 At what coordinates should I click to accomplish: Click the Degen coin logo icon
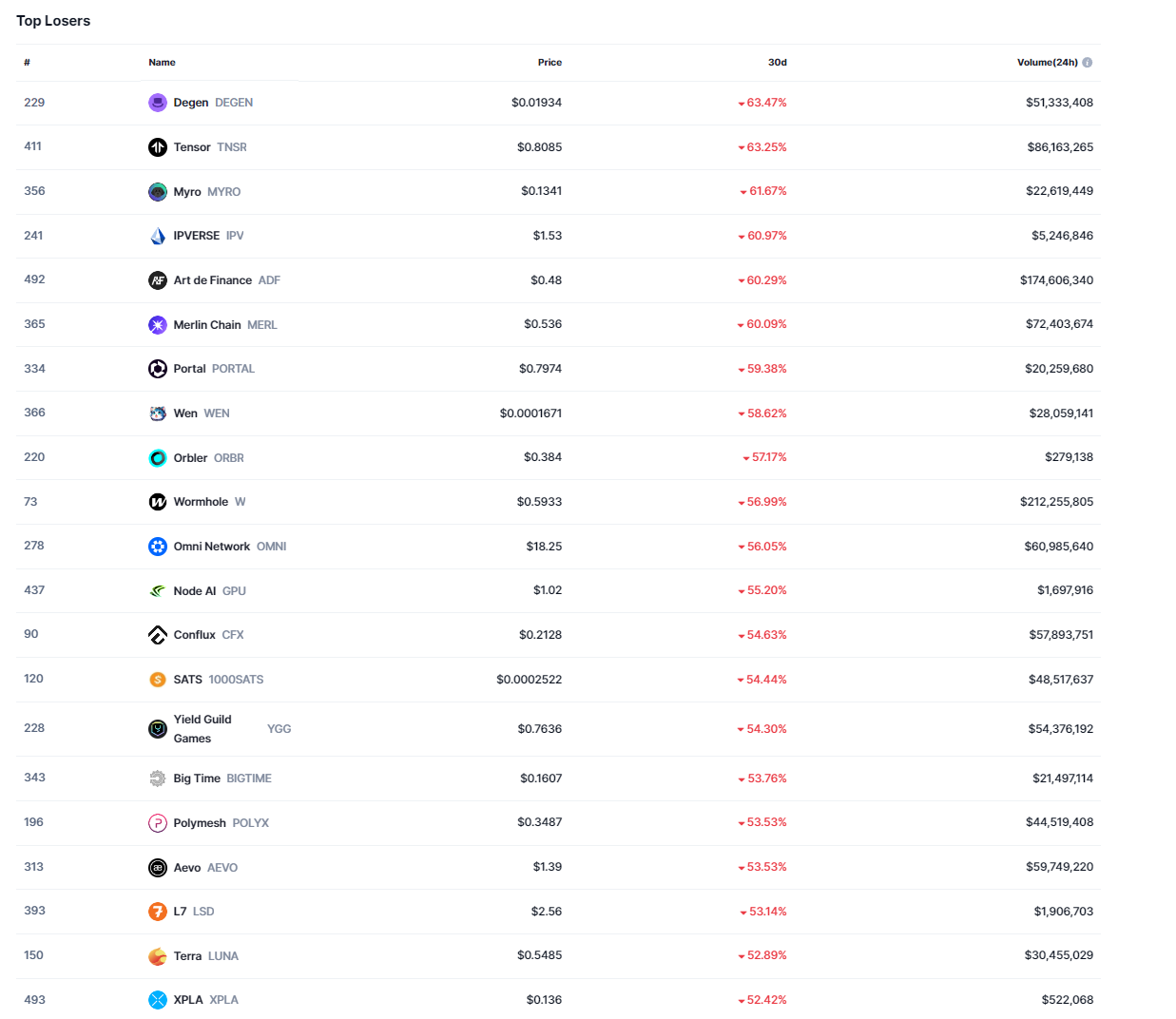[x=158, y=103]
